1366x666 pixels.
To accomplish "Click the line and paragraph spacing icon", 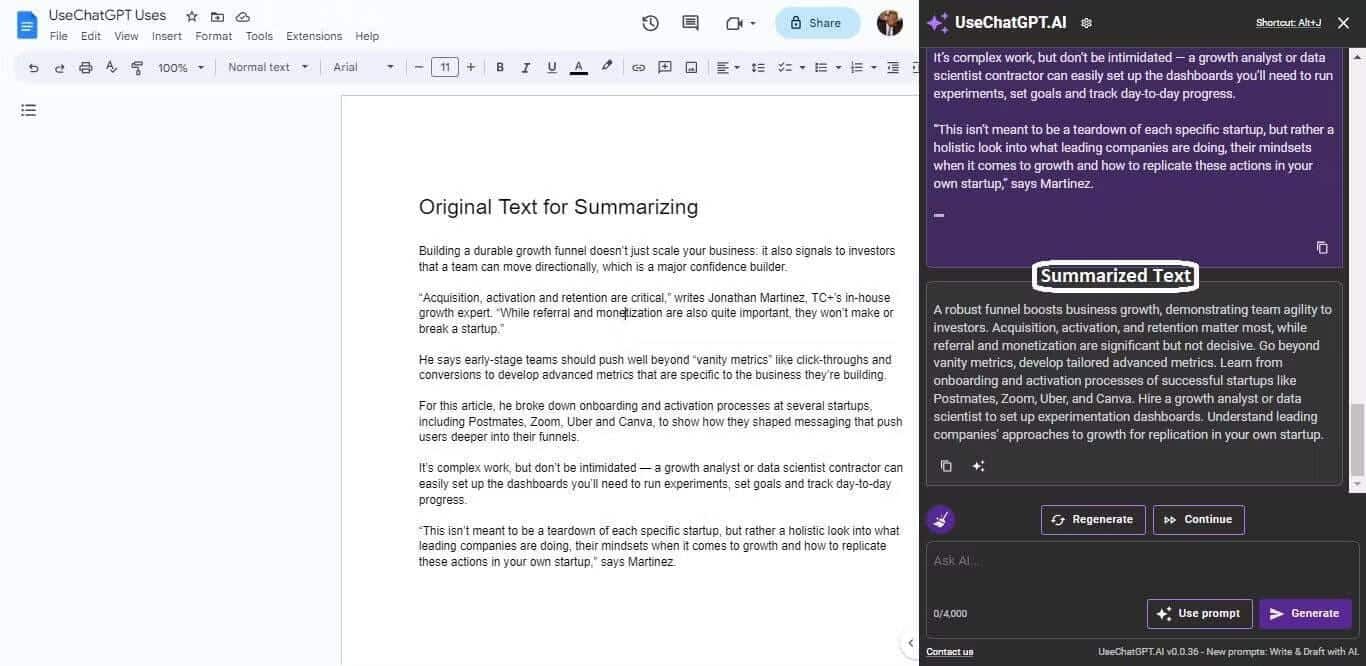I will [758, 67].
